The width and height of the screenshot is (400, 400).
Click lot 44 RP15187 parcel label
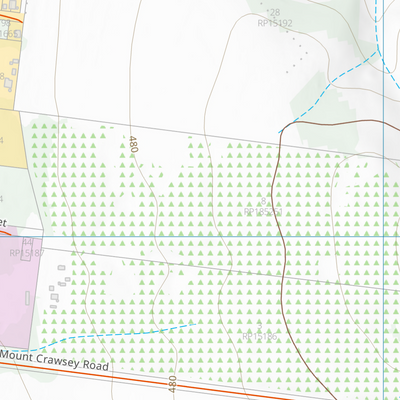coord(27,248)
